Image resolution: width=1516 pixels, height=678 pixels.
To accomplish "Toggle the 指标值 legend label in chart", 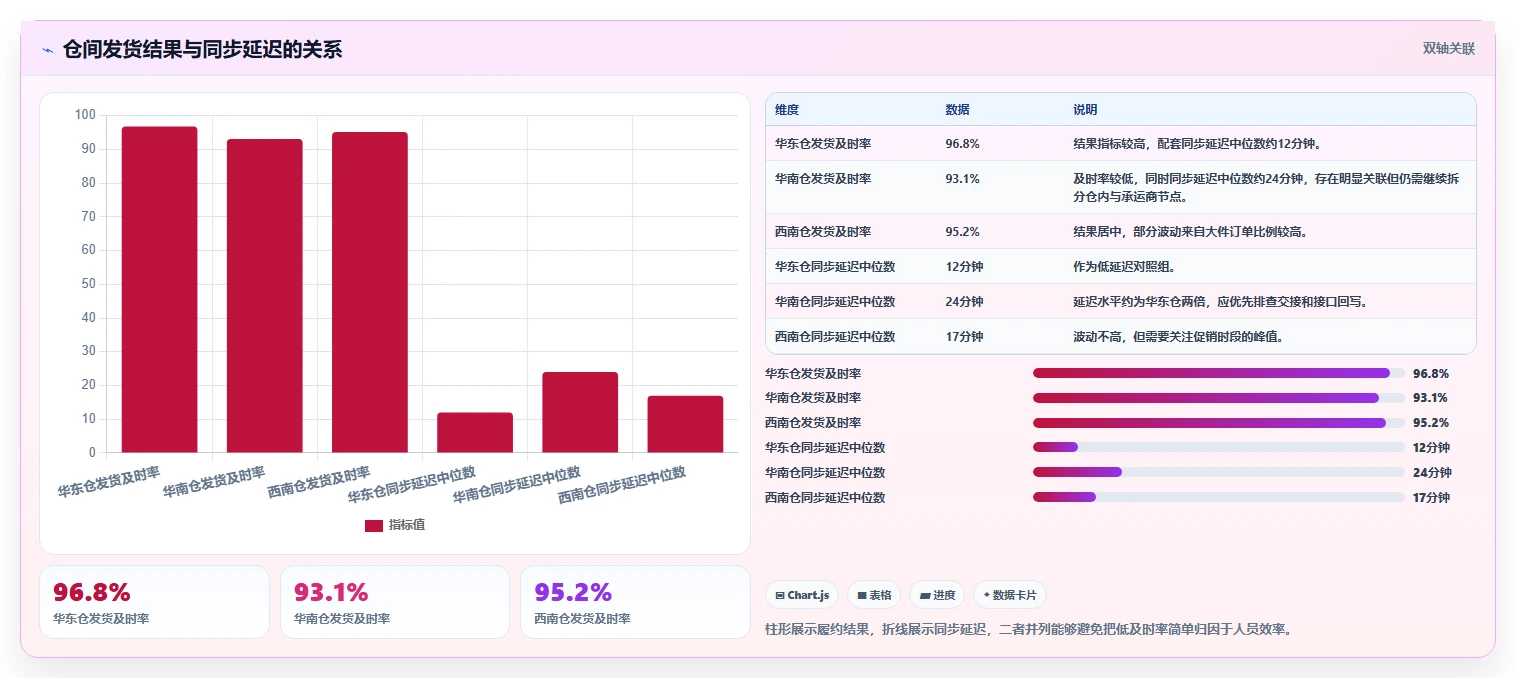I will [x=407, y=525].
